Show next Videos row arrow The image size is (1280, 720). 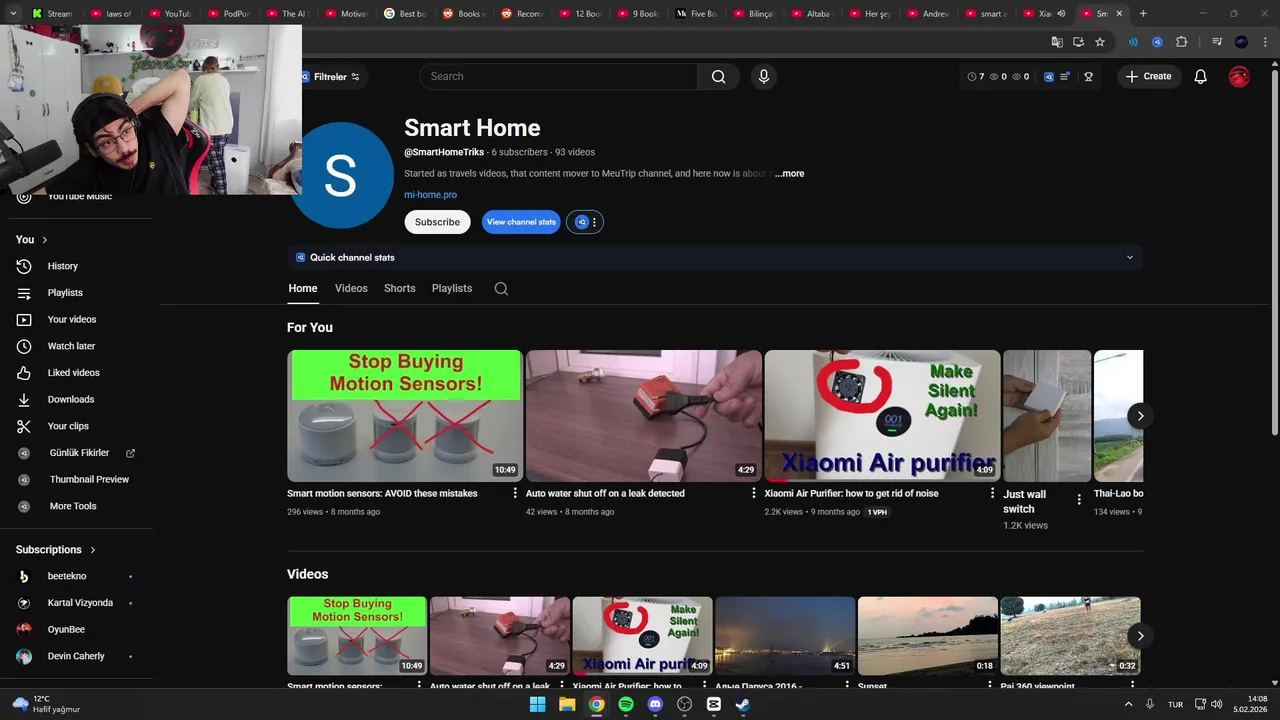tap(1139, 636)
